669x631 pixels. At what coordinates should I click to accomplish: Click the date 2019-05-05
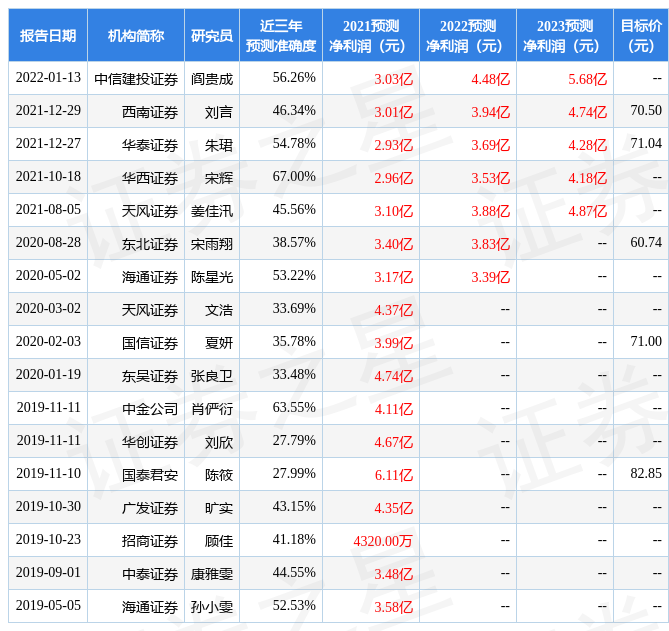click(48, 605)
